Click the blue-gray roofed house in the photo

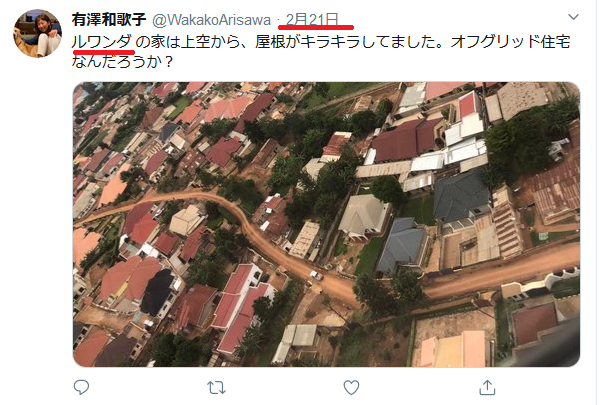tap(401, 245)
